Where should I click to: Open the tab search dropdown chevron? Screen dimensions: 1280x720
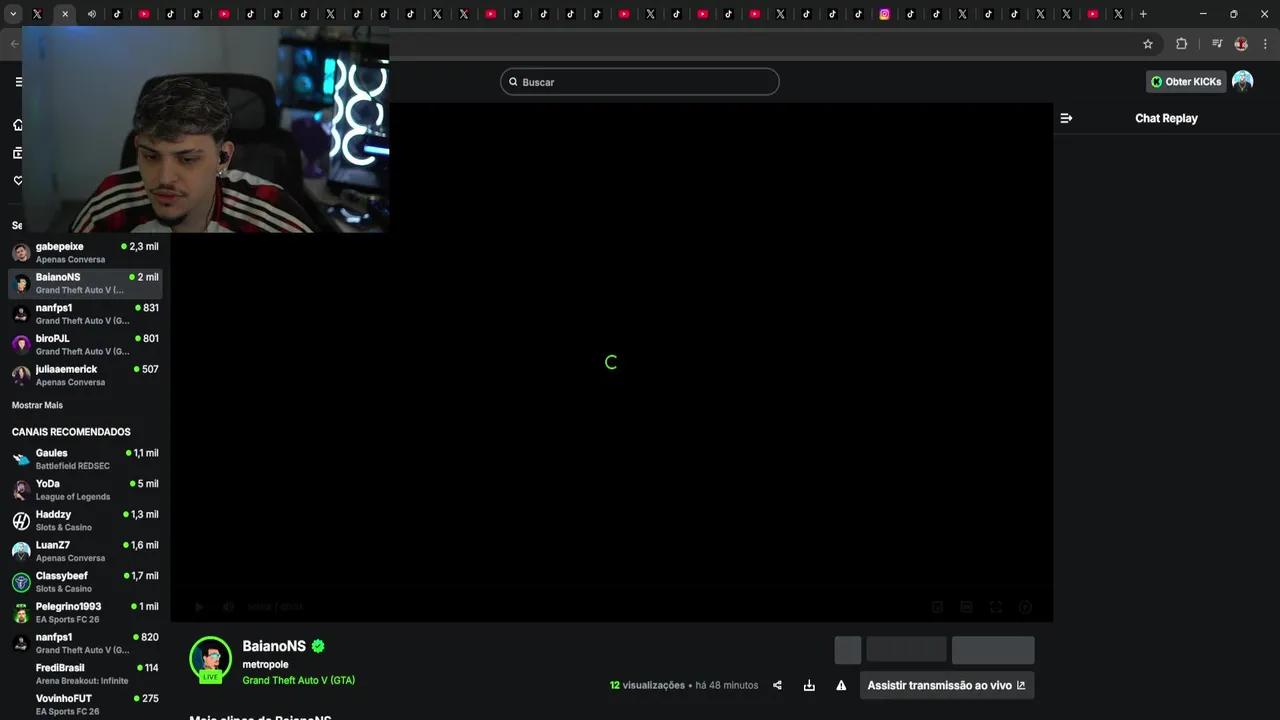[13, 14]
